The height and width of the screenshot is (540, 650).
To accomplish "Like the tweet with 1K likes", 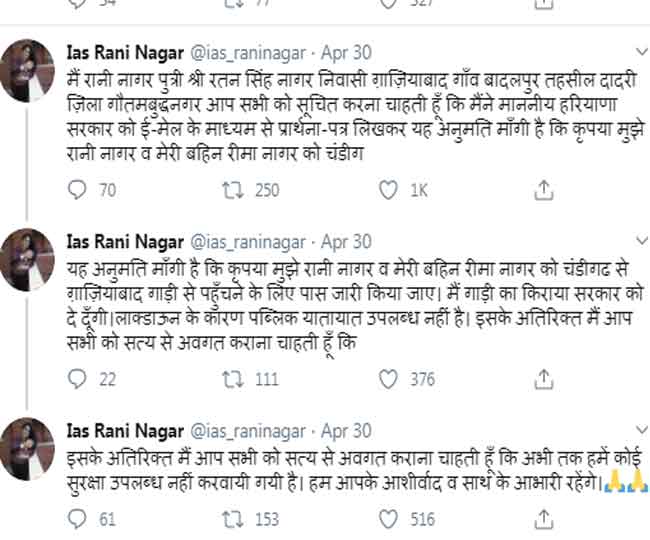I will click(391, 190).
